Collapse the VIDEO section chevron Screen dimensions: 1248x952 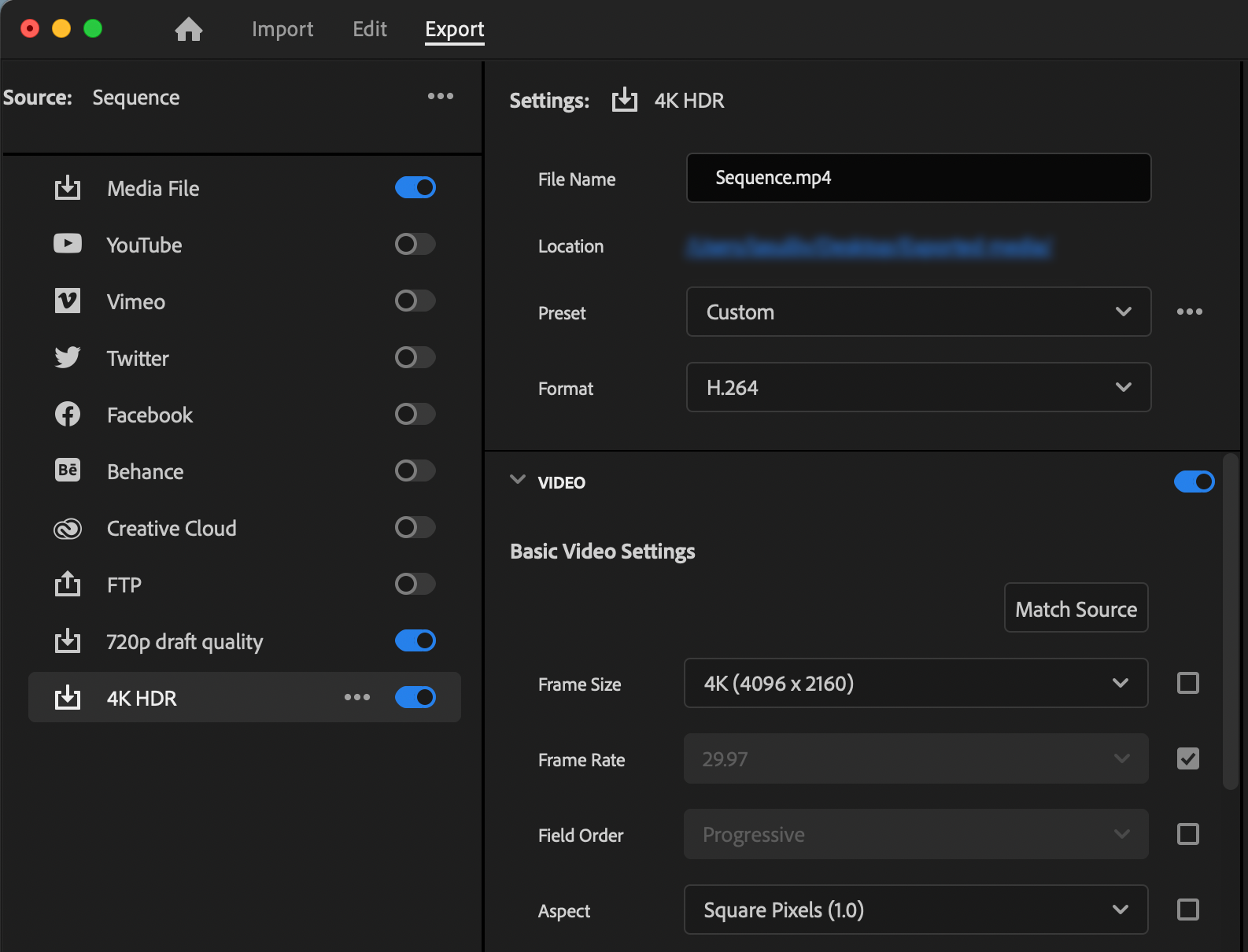pos(518,480)
